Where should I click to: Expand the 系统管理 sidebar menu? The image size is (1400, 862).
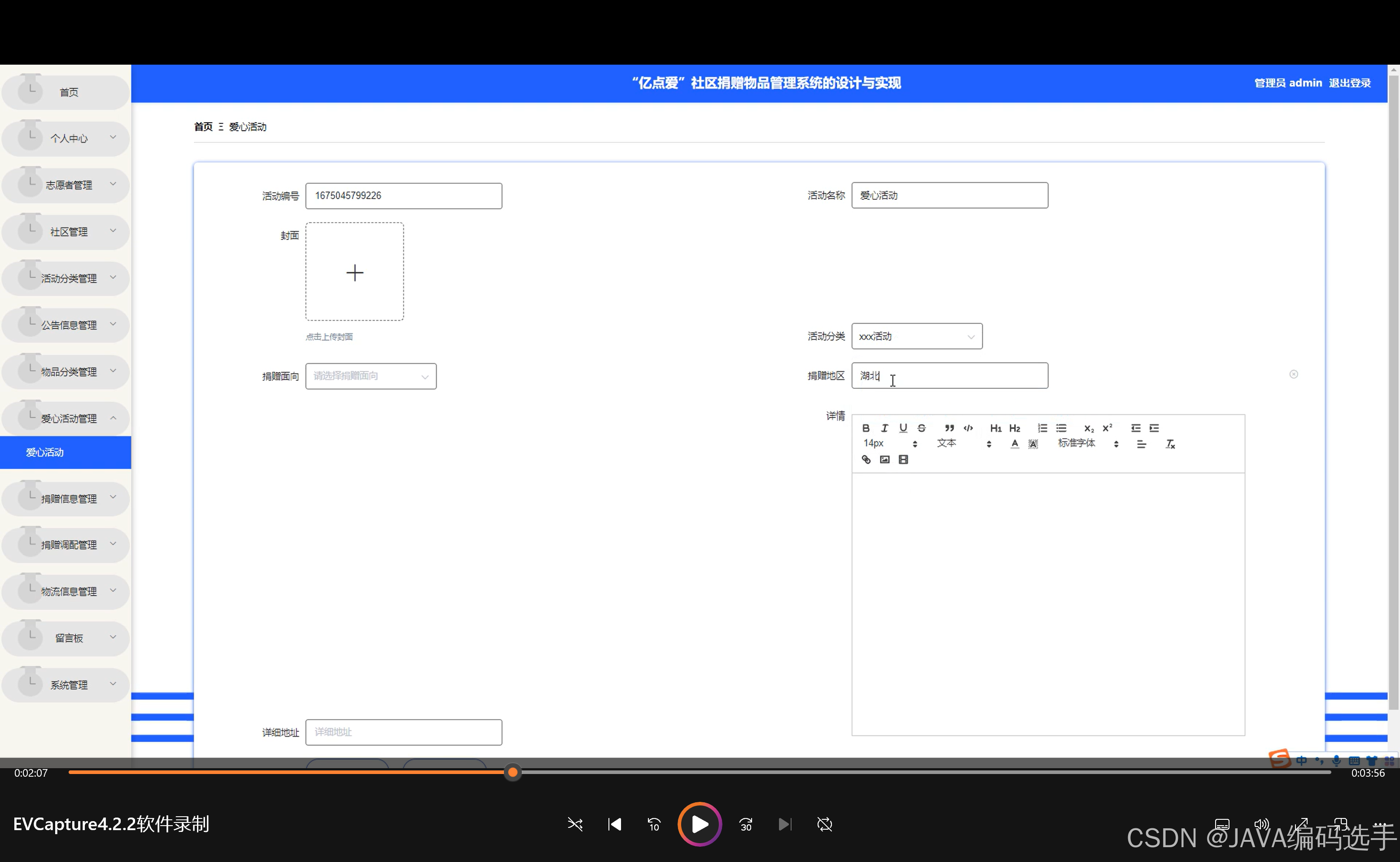tap(66, 685)
